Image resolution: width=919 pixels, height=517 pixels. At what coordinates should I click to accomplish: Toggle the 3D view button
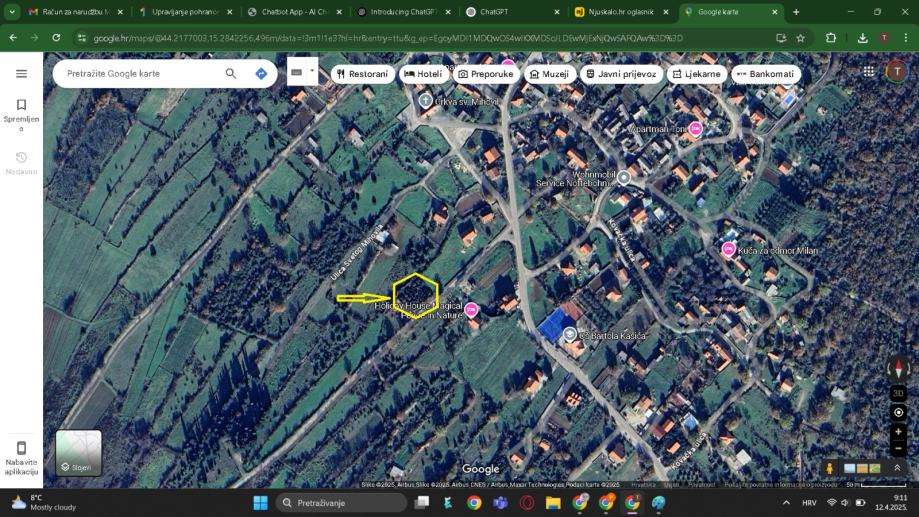click(898, 393)
